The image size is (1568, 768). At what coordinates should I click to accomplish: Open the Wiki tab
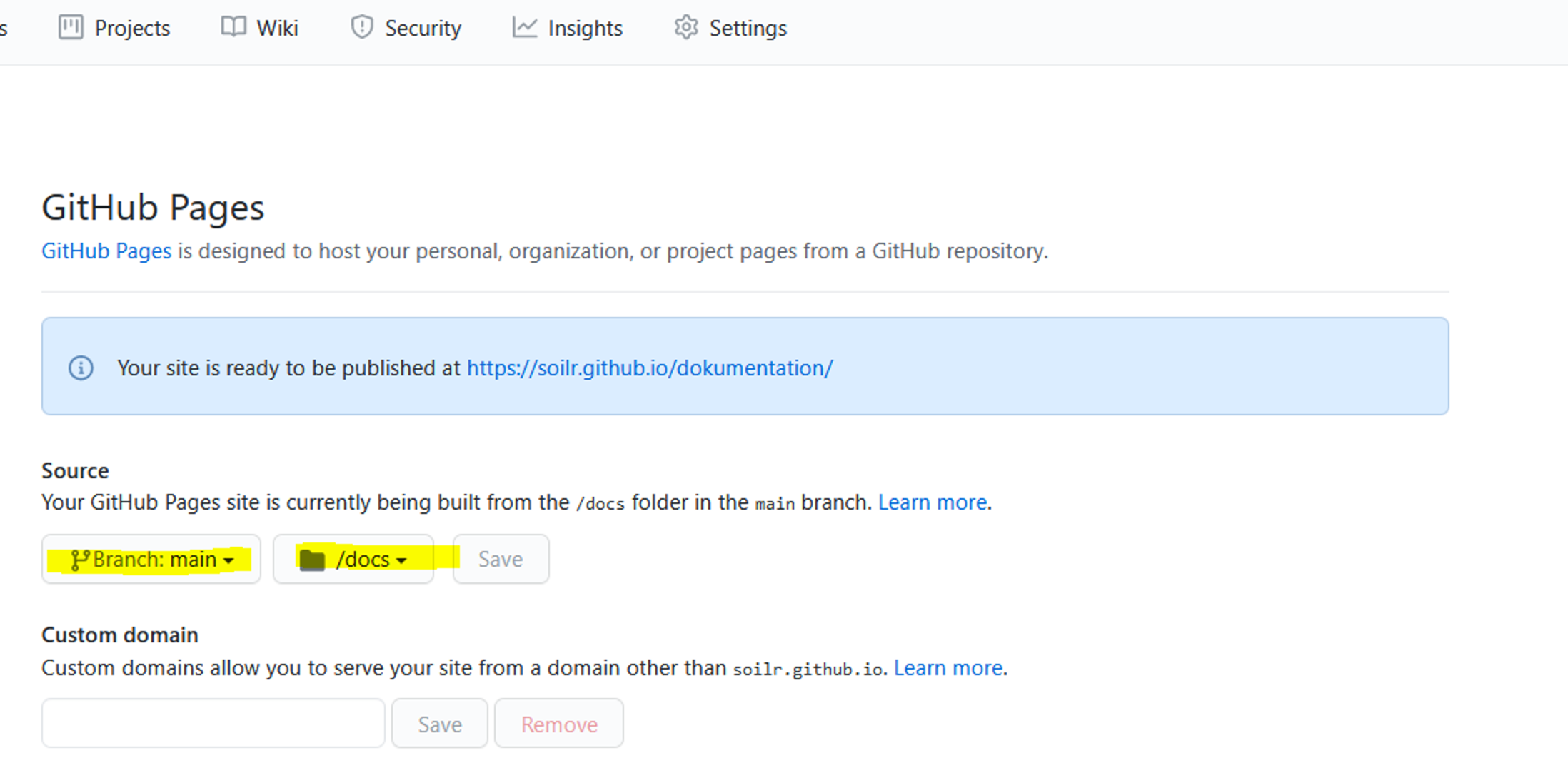pyautogui.click(x=259, y=28)
